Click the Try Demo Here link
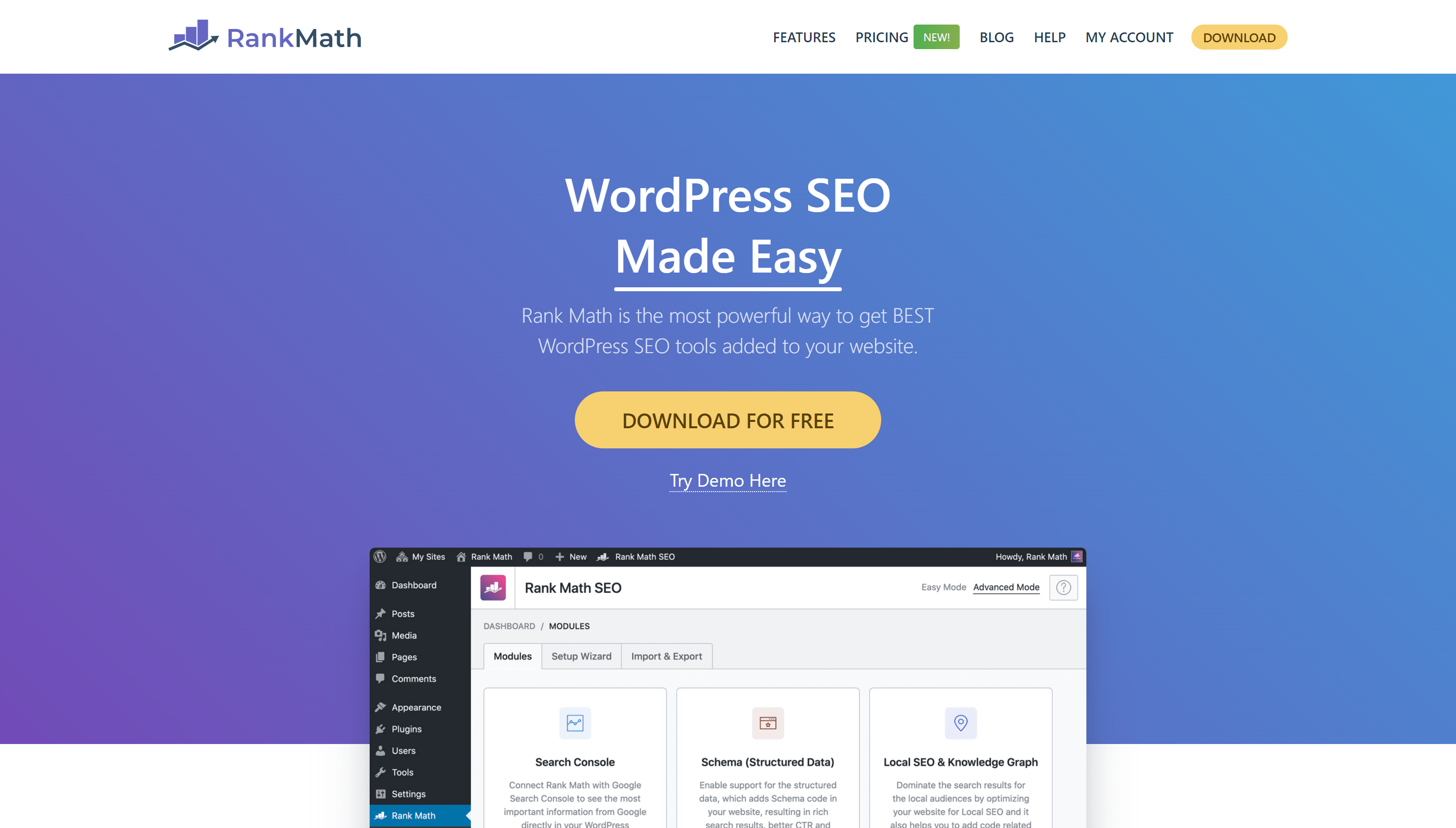1456x828 pixels. click(728, 479)
